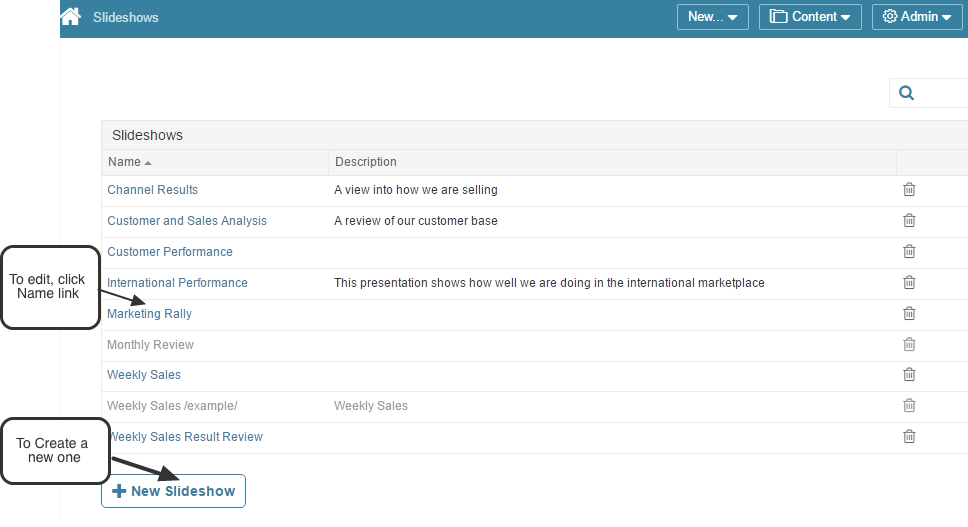
Task: Open the International Performance link
Action: point(177,283)
